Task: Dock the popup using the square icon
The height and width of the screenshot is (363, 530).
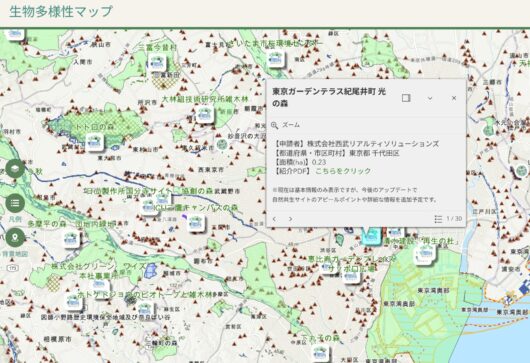Action: coord(406,98)
